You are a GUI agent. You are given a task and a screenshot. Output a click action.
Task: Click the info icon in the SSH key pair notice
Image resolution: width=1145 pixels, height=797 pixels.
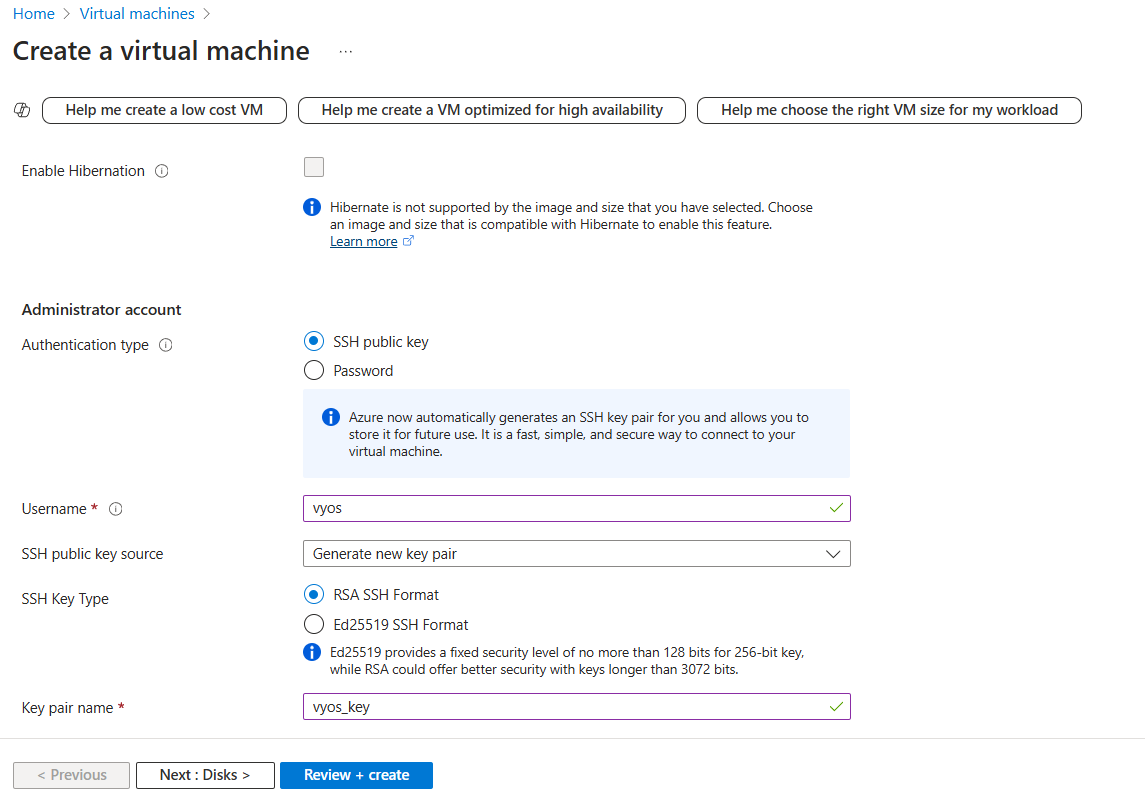330,417
